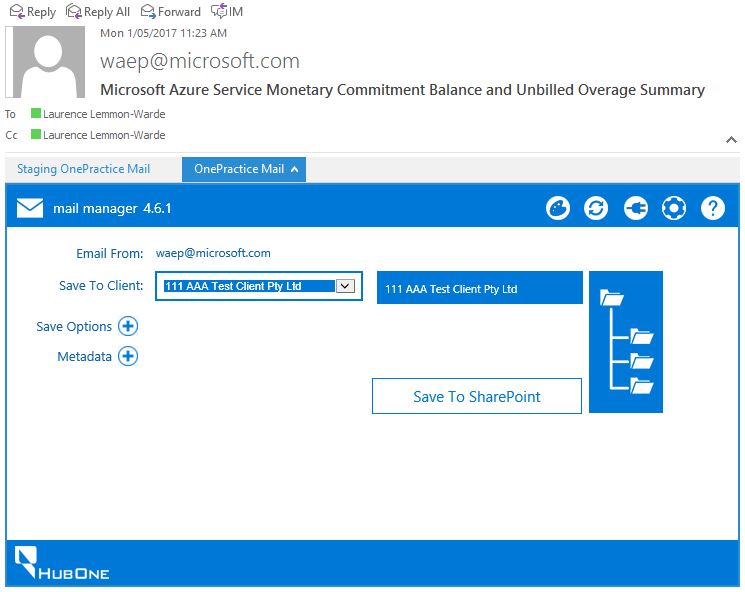Click the refresh sync icon
The height and width of the screenshot is (592, 745).
coord(596,208)
